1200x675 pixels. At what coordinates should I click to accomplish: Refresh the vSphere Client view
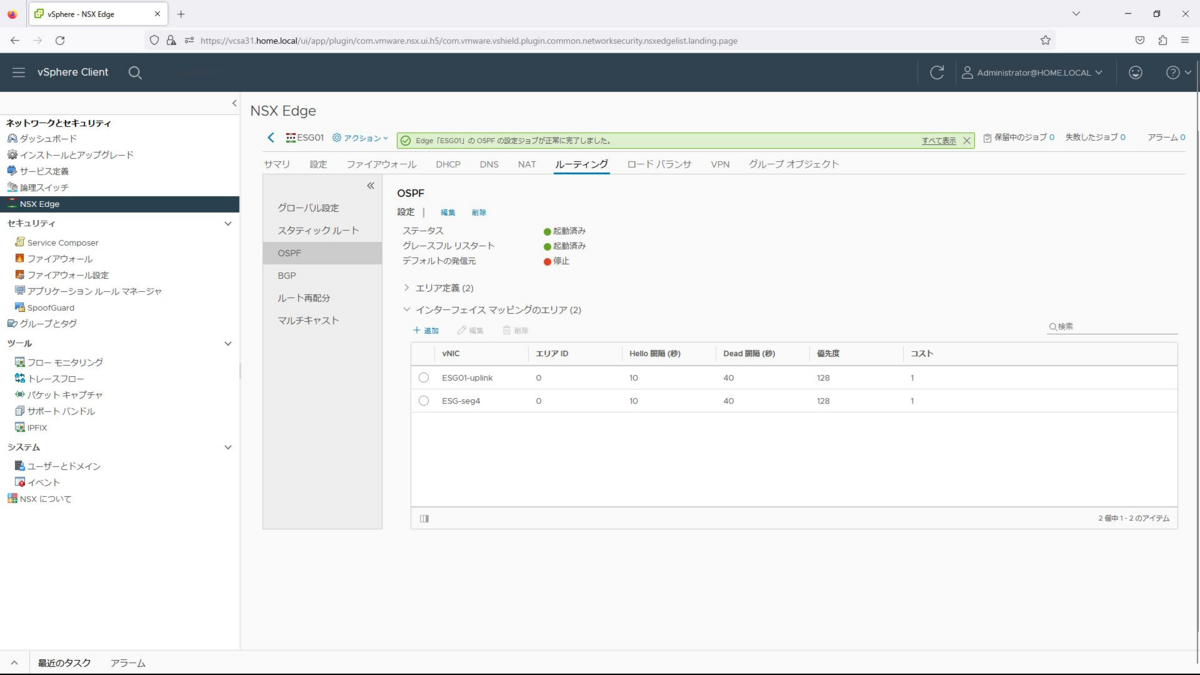937,72
